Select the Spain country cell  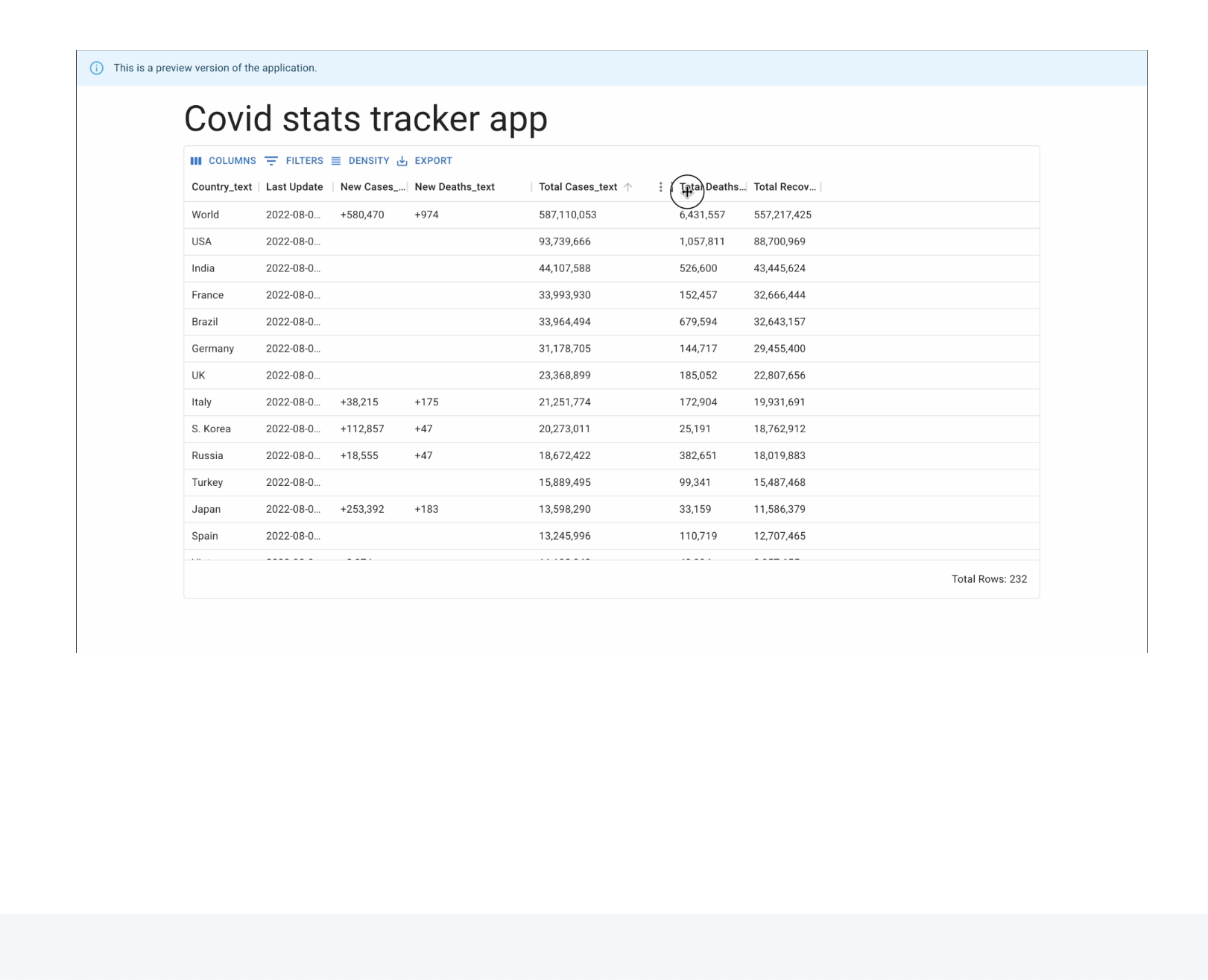pos(204,537)
